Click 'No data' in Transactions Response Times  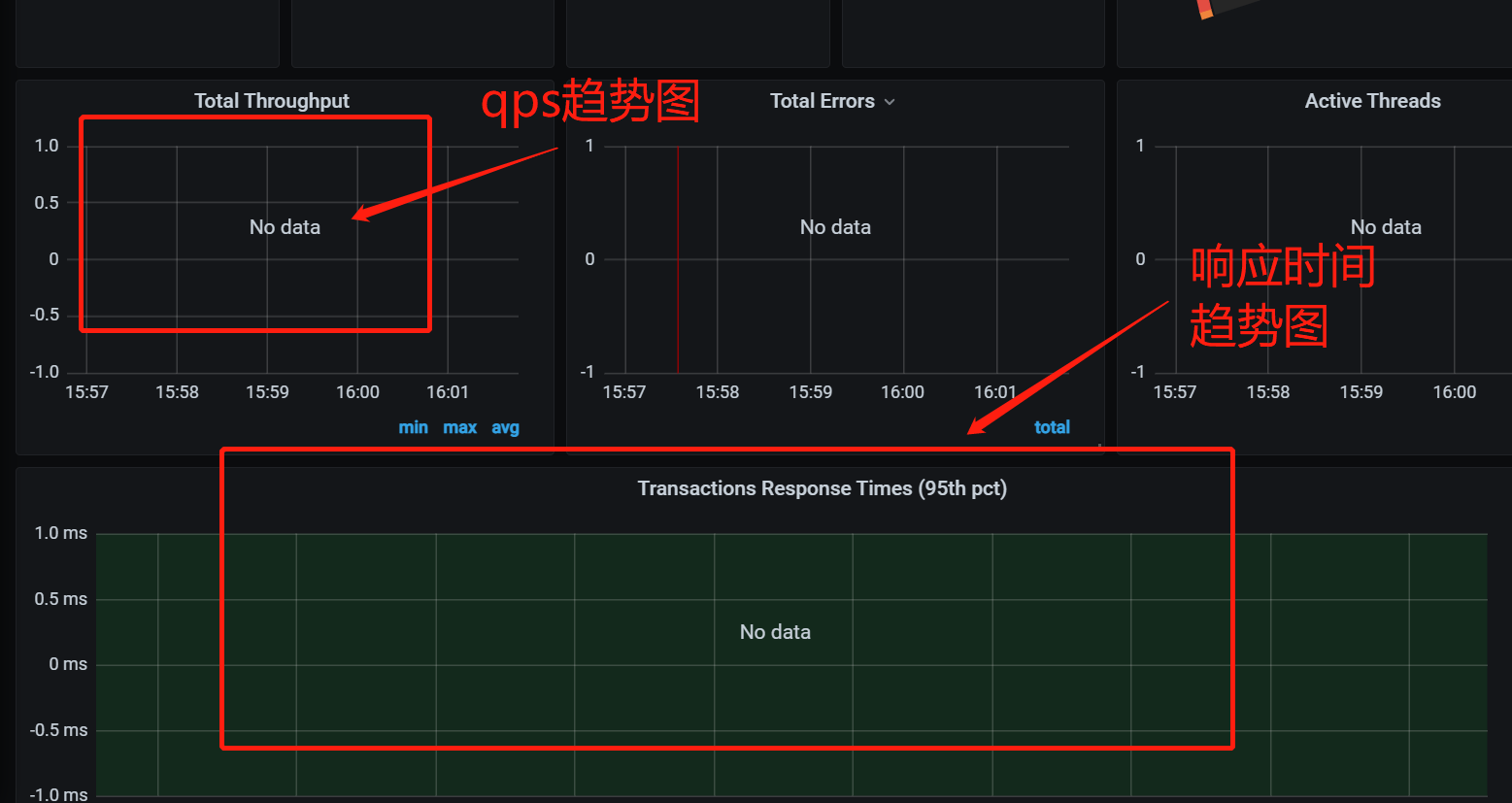(775, 632)
